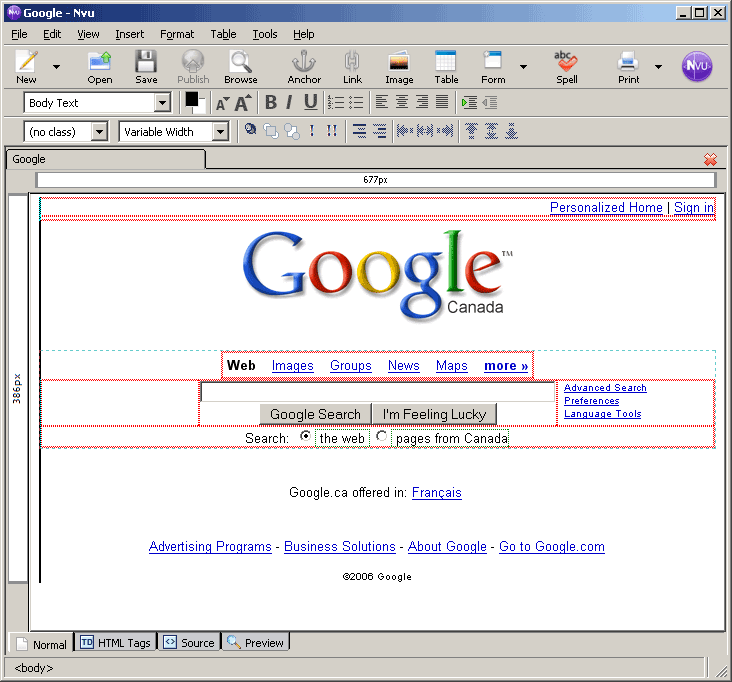
Task: Justify the text alignment
Action: [x=442, y=102]
